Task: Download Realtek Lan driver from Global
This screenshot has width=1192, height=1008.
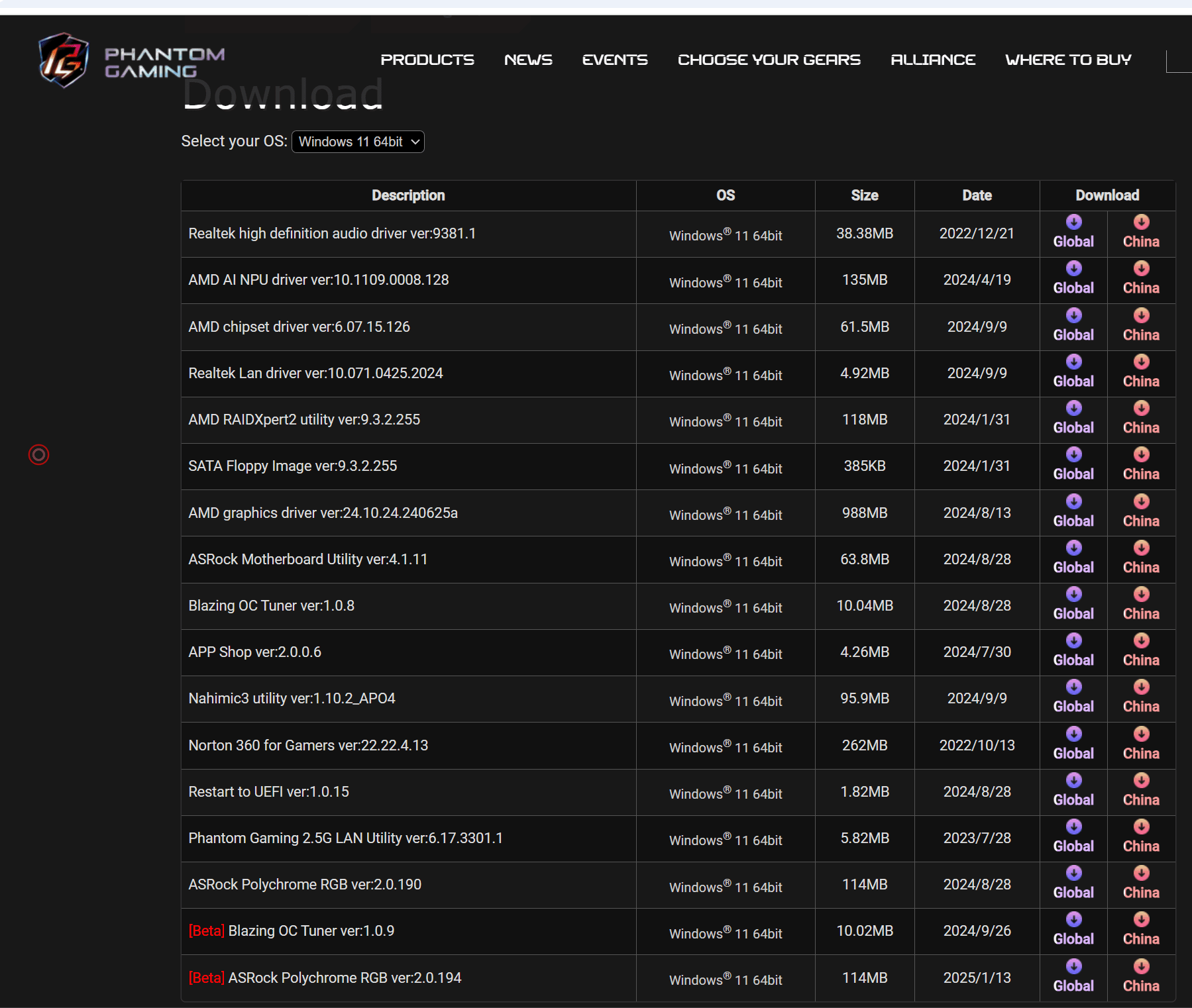Action: coord(1073,372)
